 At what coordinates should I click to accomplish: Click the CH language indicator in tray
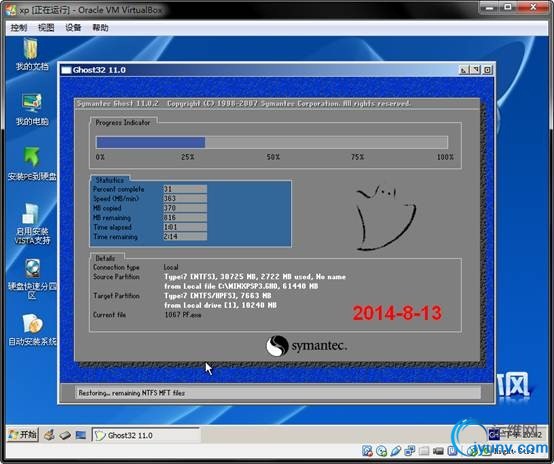point(494,435)
